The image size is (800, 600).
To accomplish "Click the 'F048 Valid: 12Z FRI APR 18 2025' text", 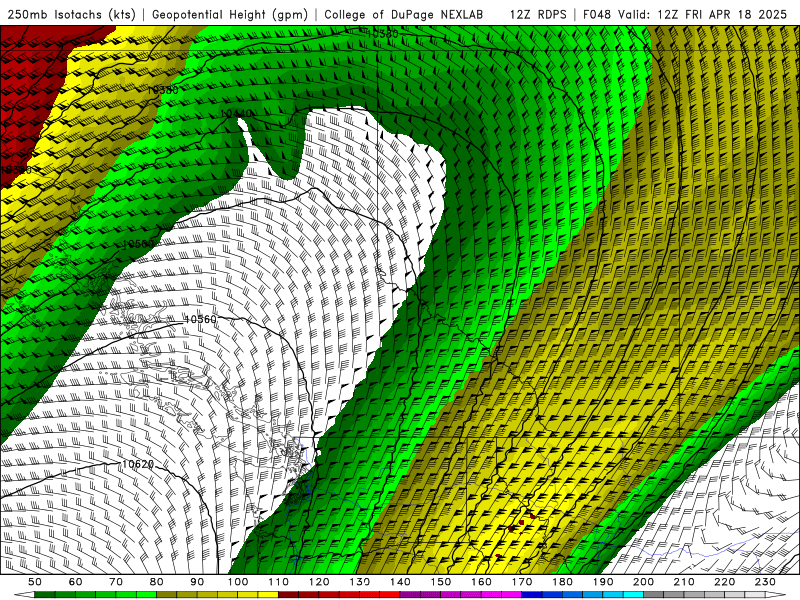I will [685, 14].
